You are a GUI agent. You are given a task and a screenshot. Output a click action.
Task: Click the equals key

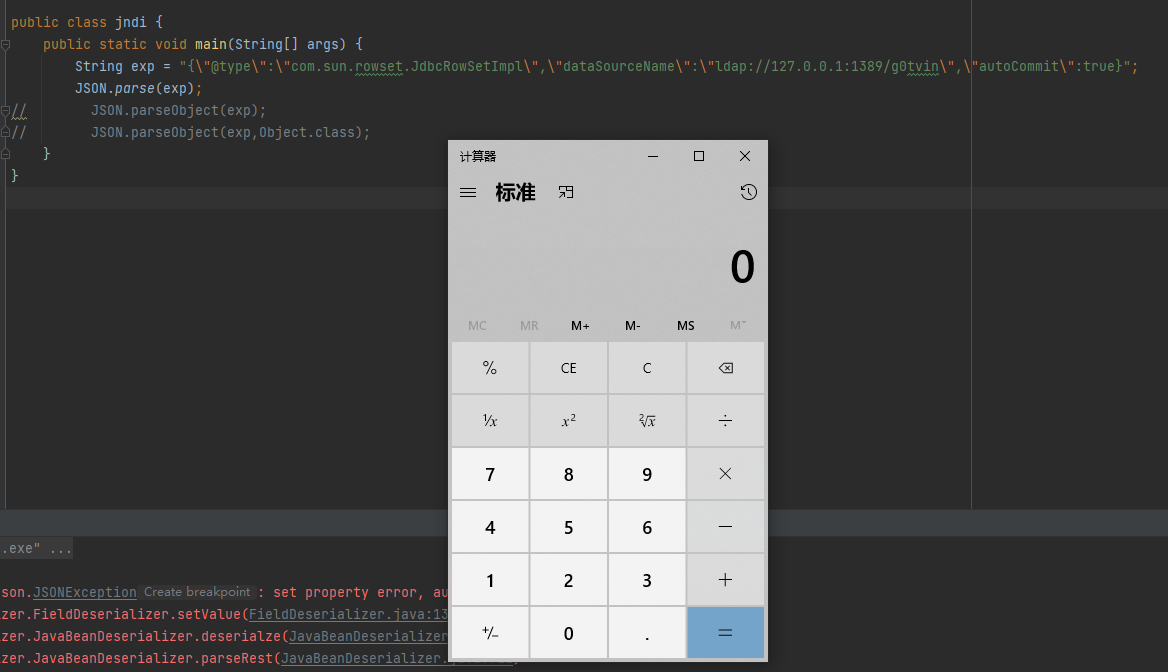pyautogui.click(x=726, y=633)
